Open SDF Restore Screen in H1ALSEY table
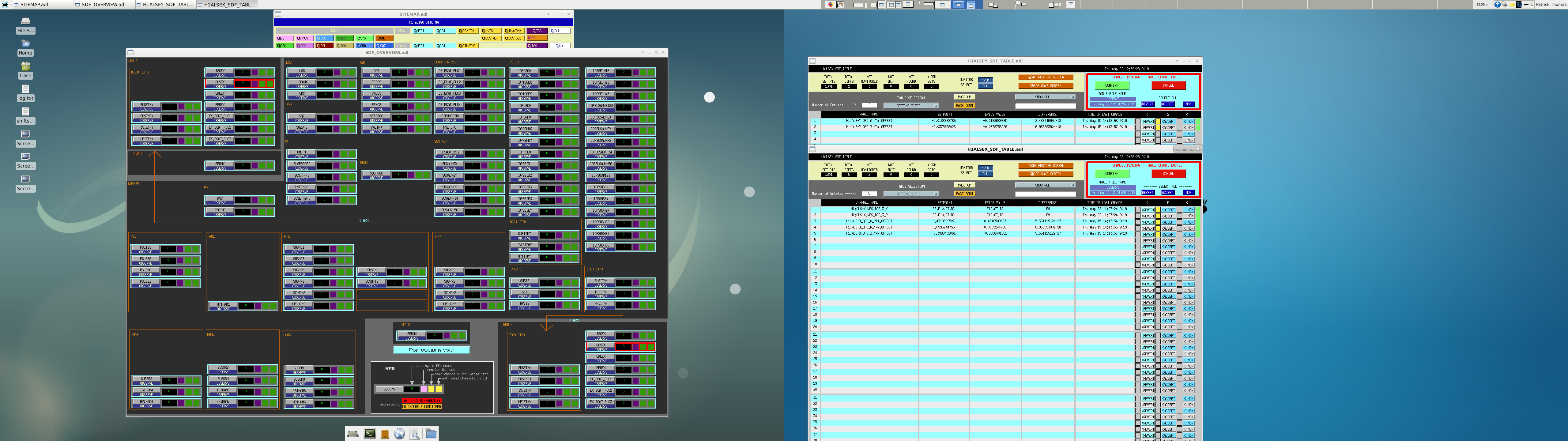1568x441 pixels. pos(1046,77)
